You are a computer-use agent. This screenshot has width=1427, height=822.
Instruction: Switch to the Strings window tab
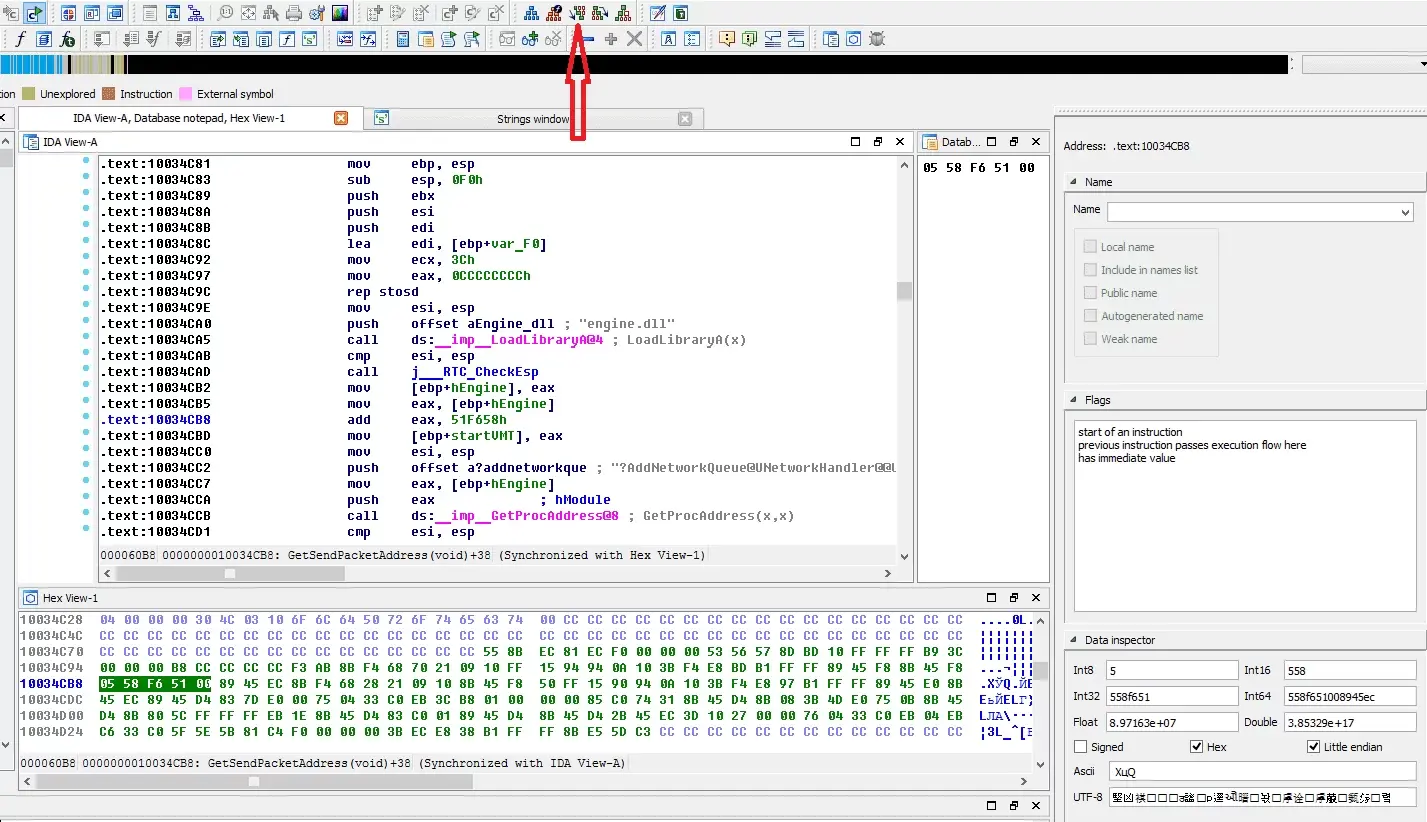533,119
